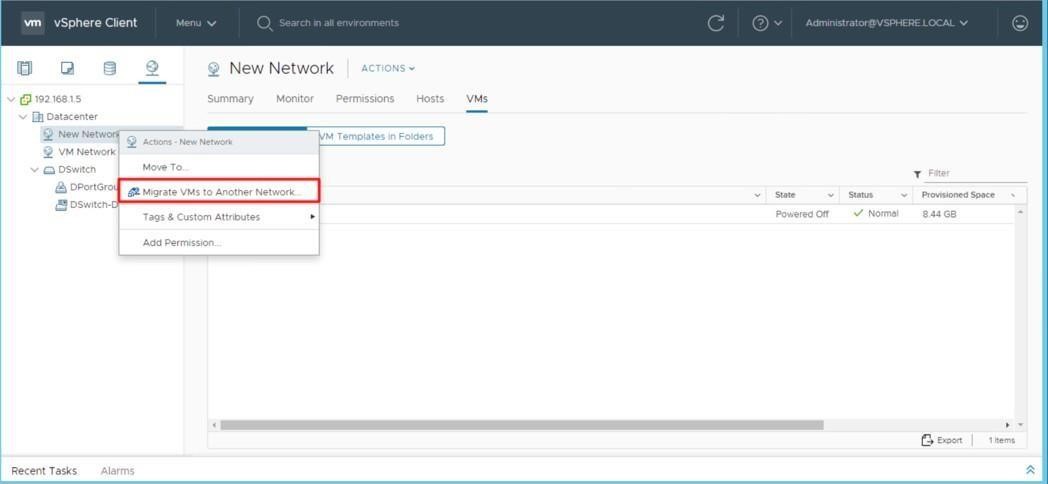
Task: Click the horizontal scrollbar left arrow
Action: pyautogui.click(x=215, y=425)
